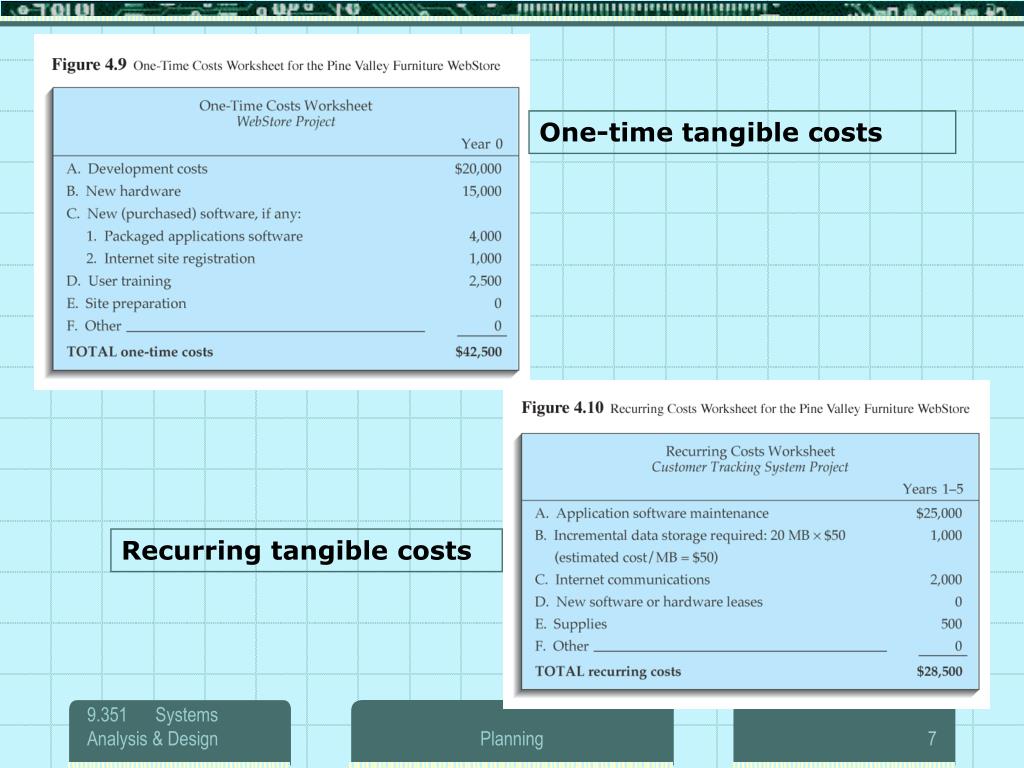Viewport: 1024px width, 768px height.
Task: Click the "D. User training" row label
Action: [119, 281]
